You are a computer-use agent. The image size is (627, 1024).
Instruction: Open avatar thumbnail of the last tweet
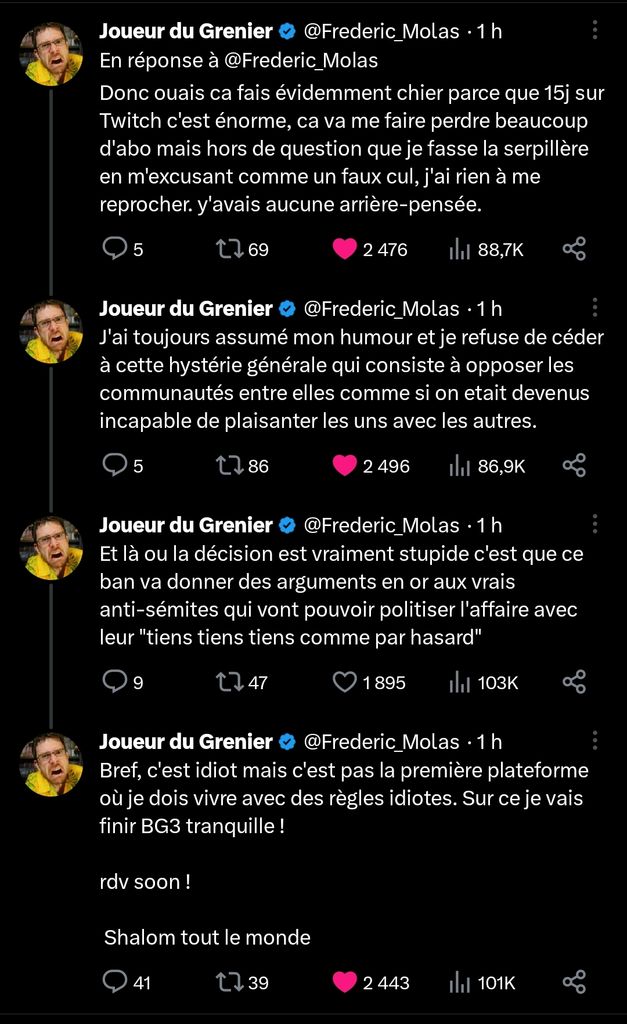coord(52,764)
